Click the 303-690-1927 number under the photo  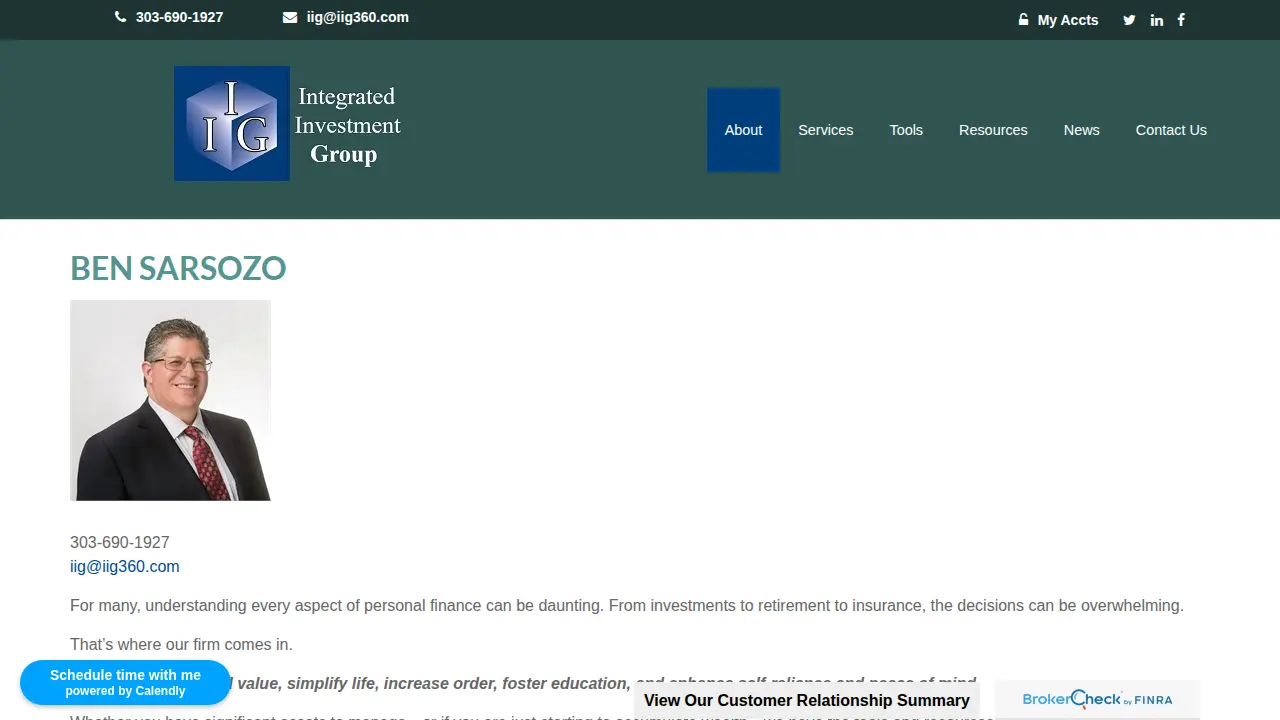point(120,543)
